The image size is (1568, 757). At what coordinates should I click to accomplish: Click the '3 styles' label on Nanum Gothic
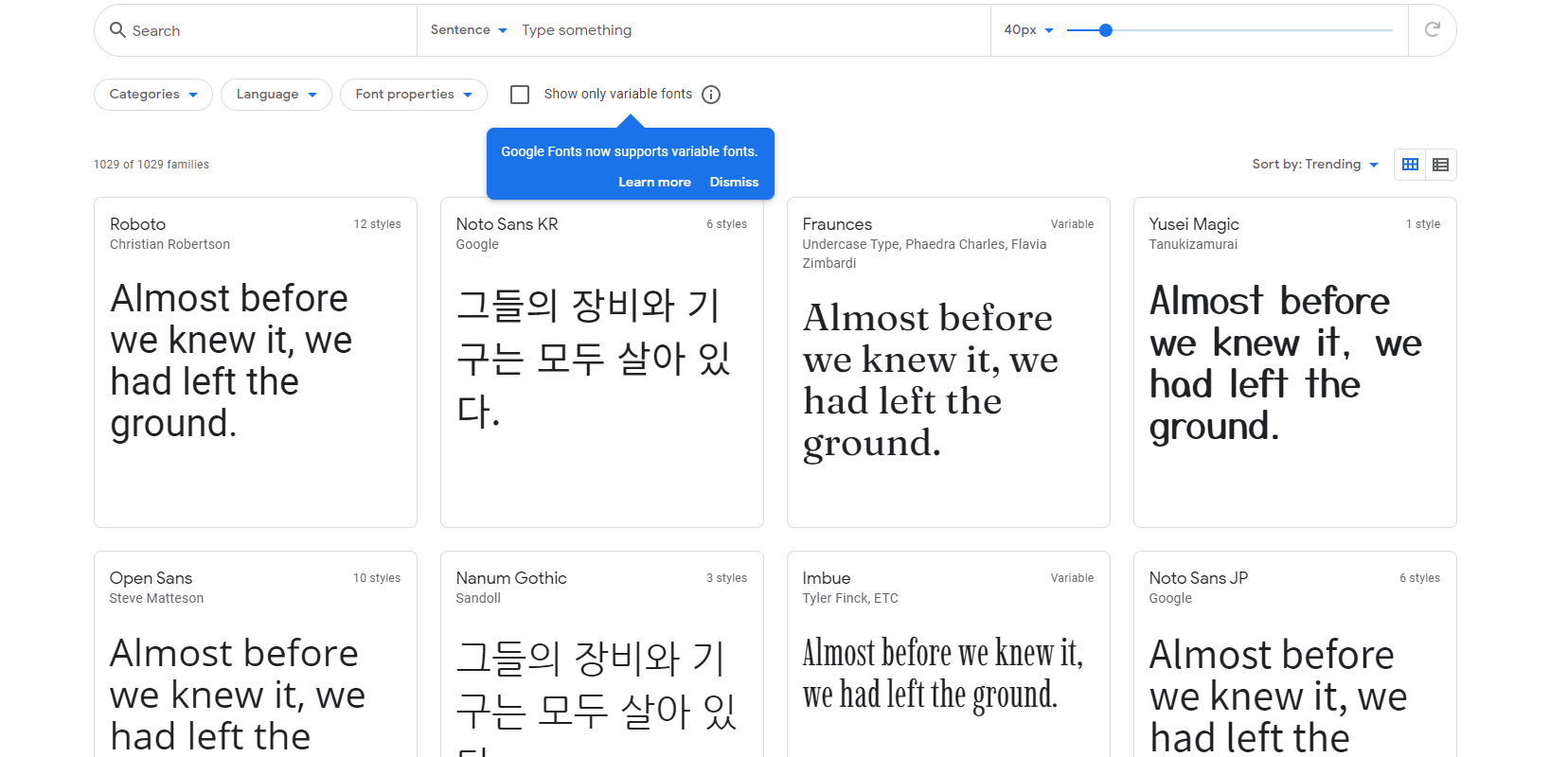tap(726, 578)
